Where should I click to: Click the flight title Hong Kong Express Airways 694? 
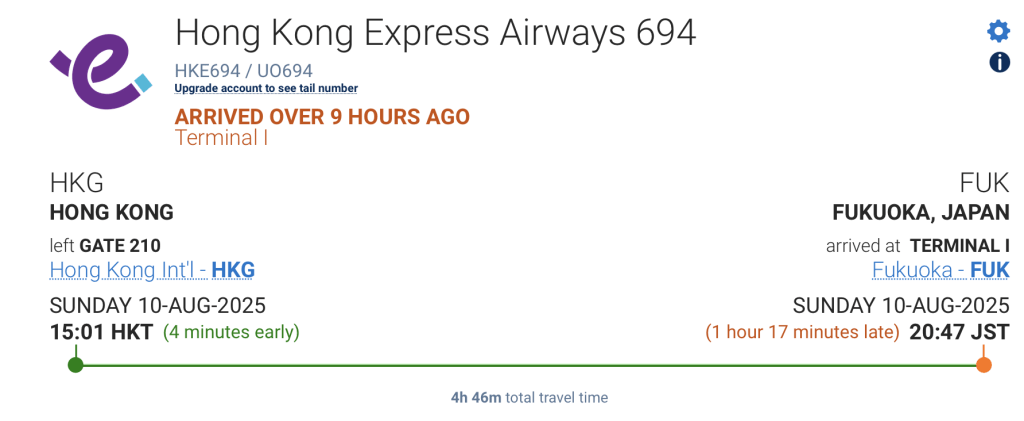(x=436, y=33)
